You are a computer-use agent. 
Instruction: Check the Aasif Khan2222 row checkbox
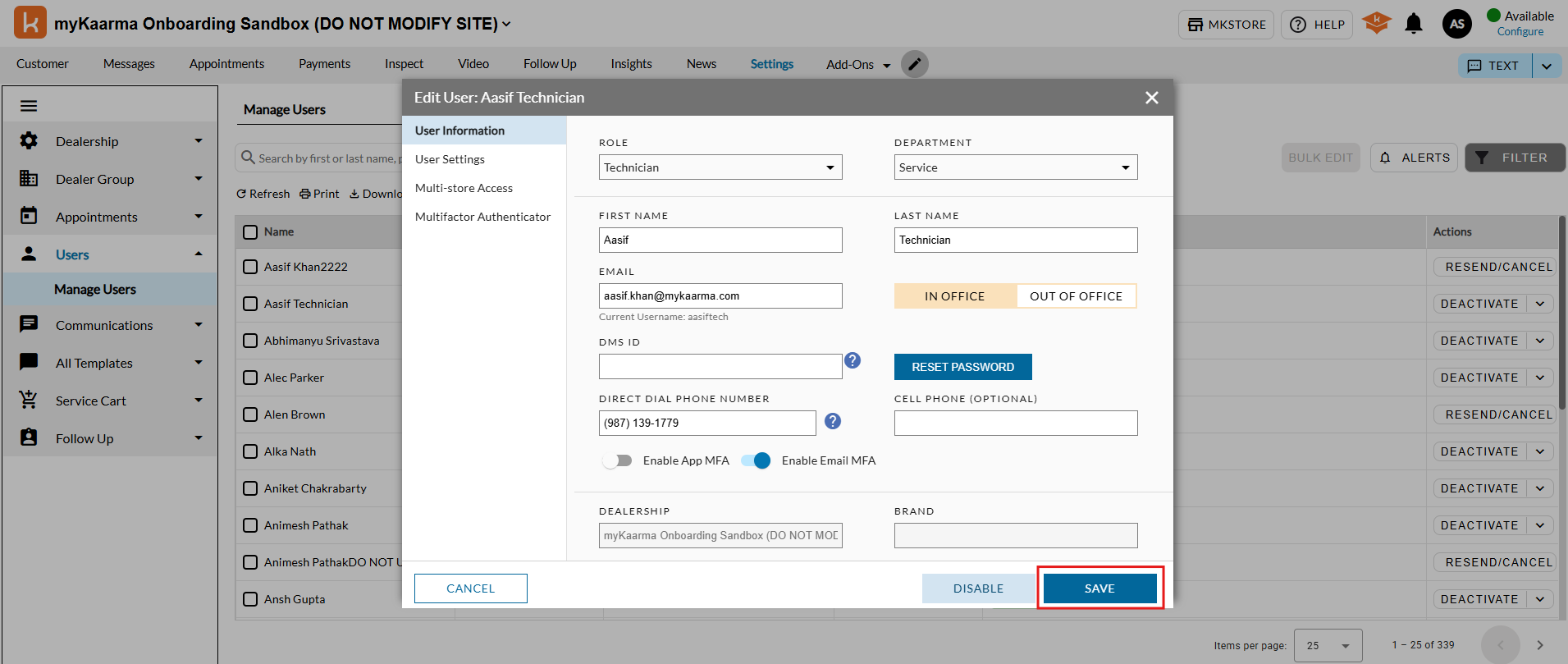(x=250, y=267)
